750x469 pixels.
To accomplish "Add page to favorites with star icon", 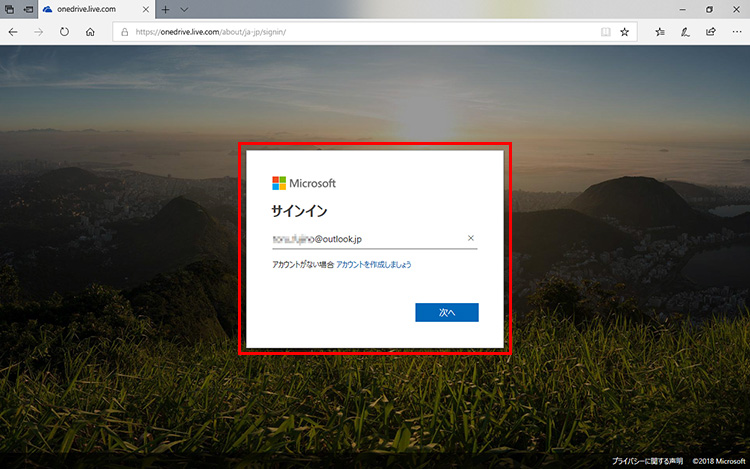I will 624,32.
